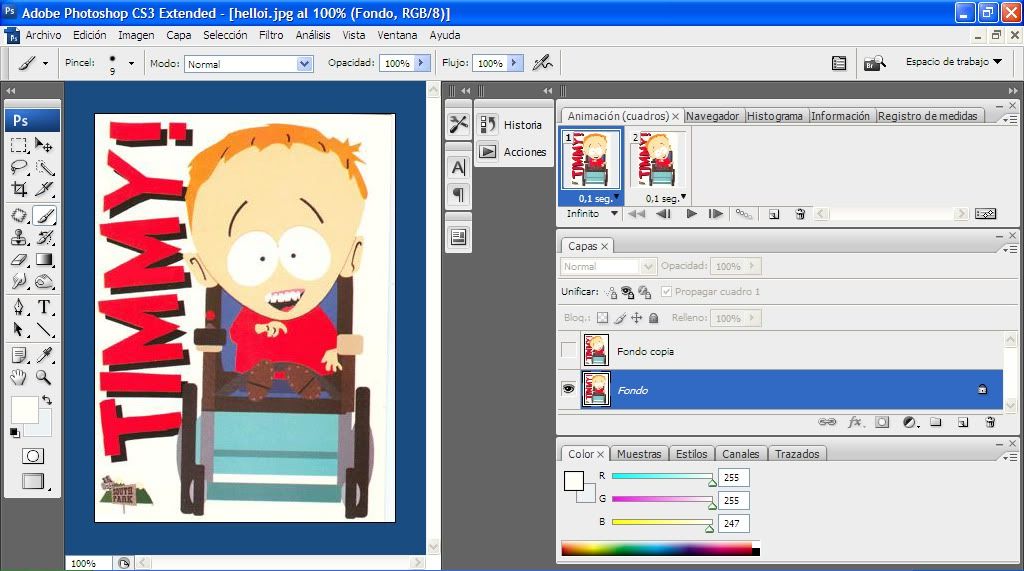This screenshot has width=1024, height=571.
Task: Toggle lock image pixels
Action: tap(620, 318)
